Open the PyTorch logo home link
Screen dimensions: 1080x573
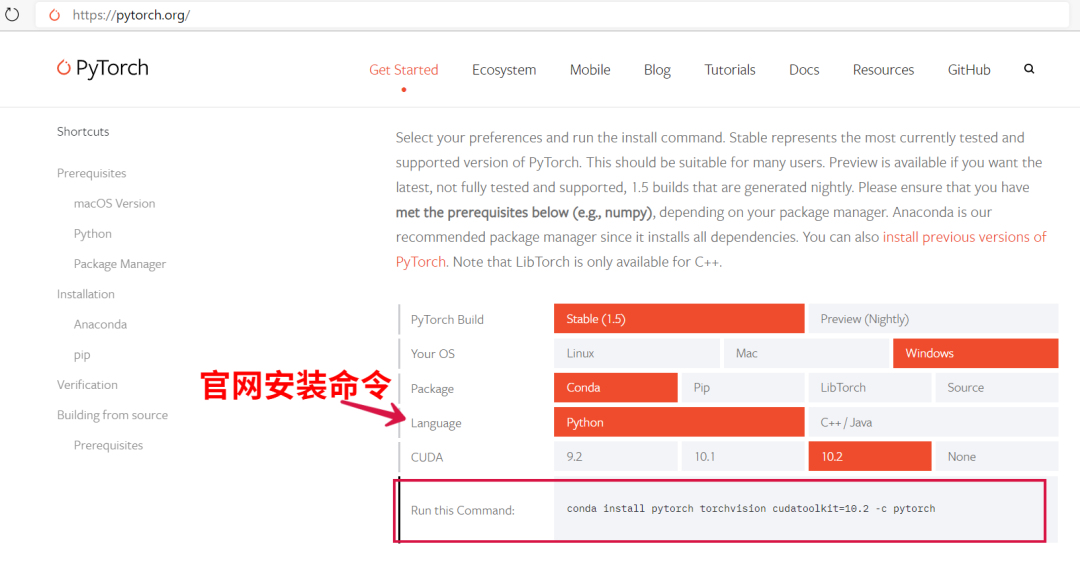pyautogui.click(x=103, y=67)
